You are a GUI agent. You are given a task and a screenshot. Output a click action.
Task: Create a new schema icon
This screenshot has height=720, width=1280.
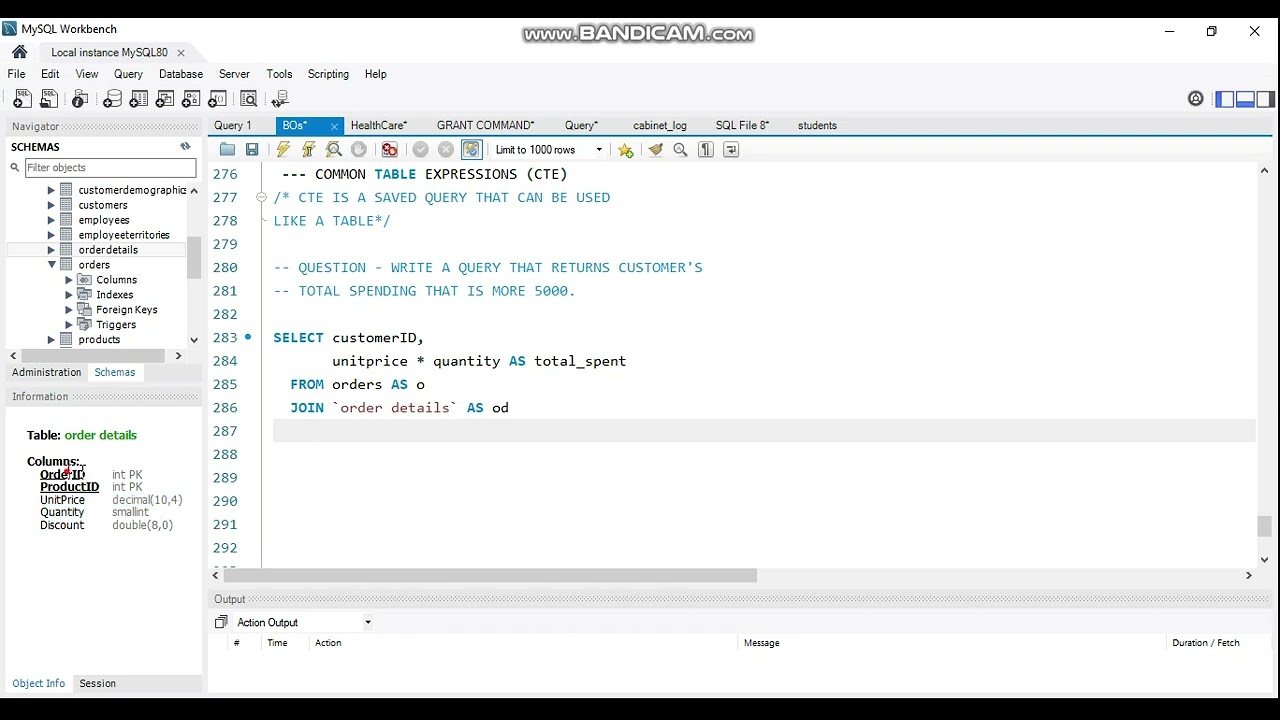[x=113, y=99]
